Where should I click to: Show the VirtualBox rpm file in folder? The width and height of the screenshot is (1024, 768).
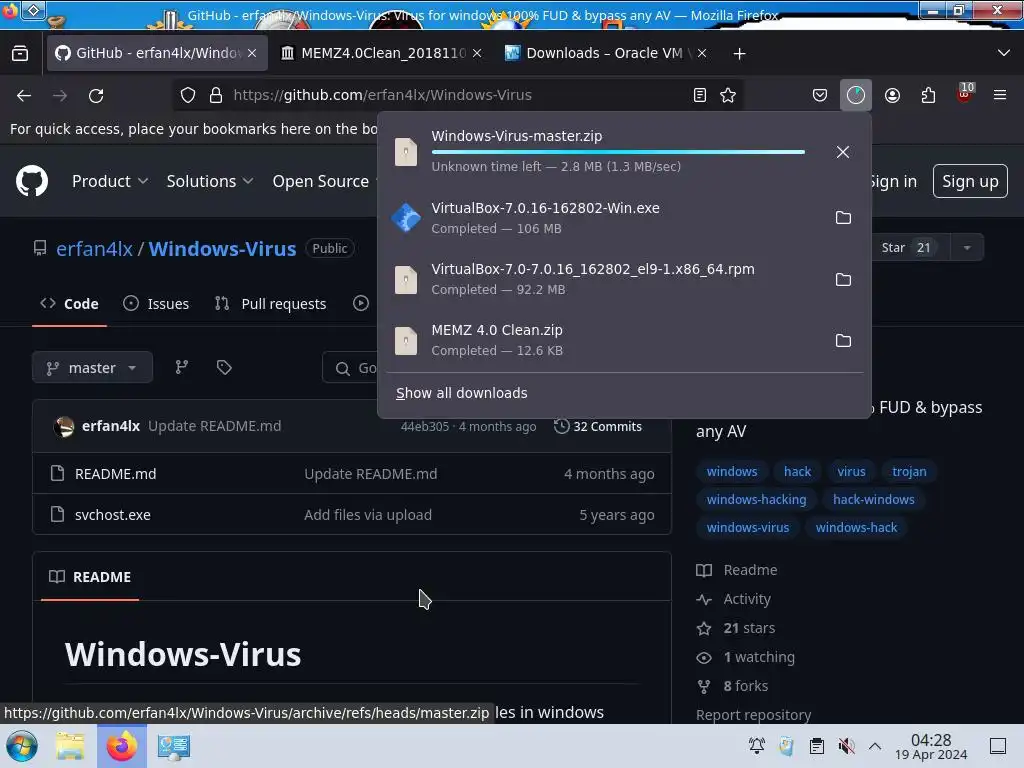(x=843, y=279)
